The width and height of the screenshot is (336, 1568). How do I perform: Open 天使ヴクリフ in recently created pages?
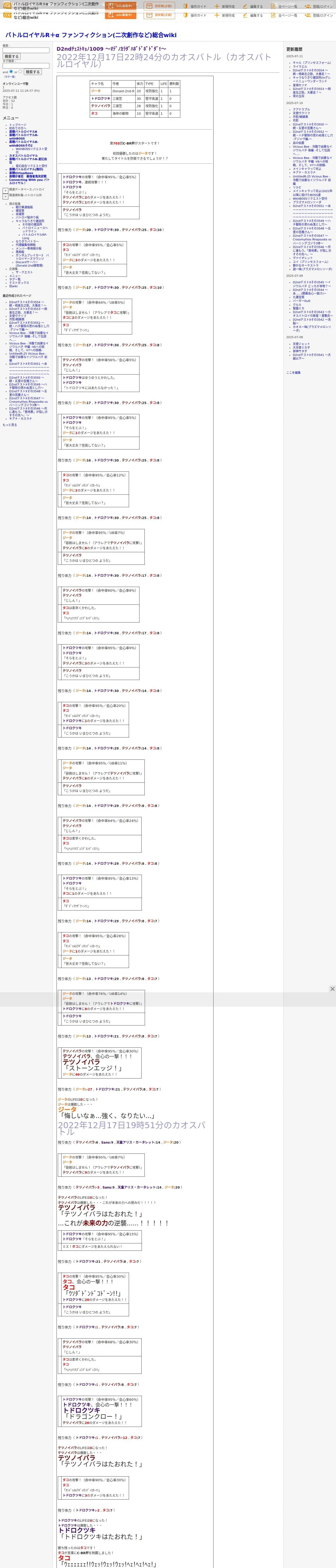(x=18, y=316)
